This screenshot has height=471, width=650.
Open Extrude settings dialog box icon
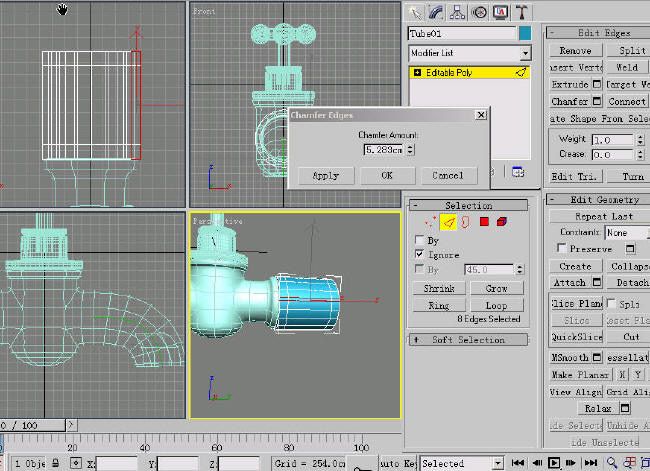pyautogui.click(x=597, y=84)
